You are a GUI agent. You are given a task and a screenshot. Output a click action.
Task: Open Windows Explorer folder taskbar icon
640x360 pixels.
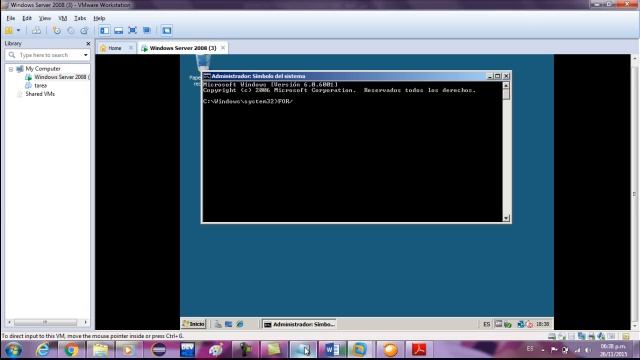100,350
